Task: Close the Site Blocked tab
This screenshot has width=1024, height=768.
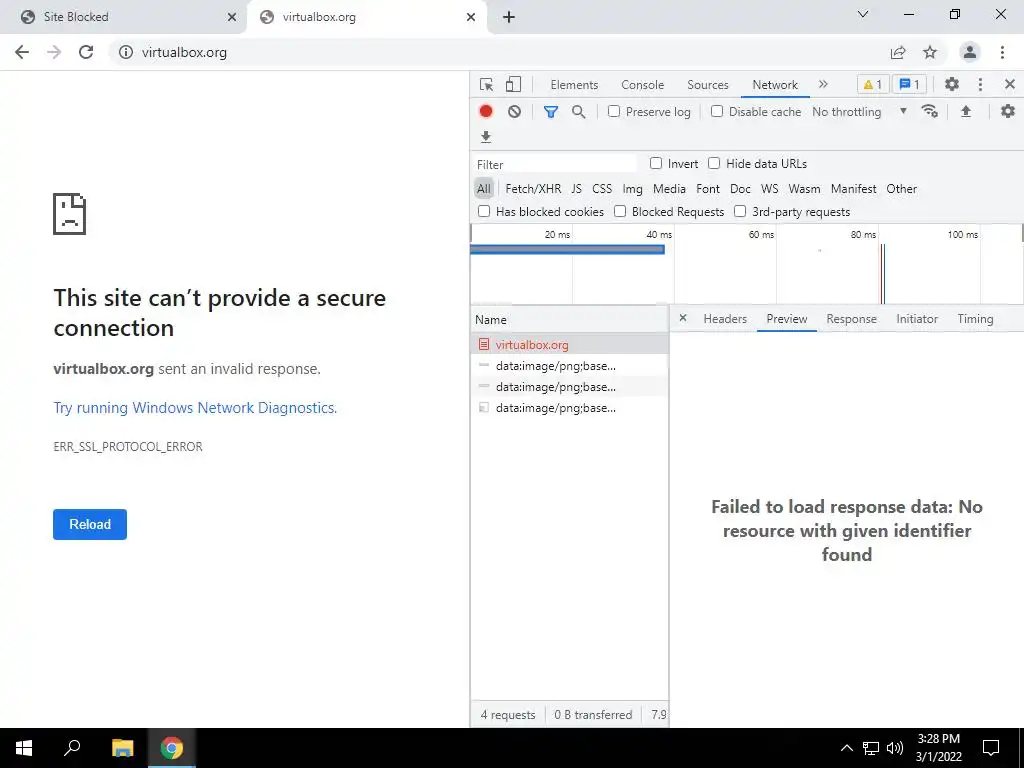Action: pyautogui.click(x=232, y=17)
